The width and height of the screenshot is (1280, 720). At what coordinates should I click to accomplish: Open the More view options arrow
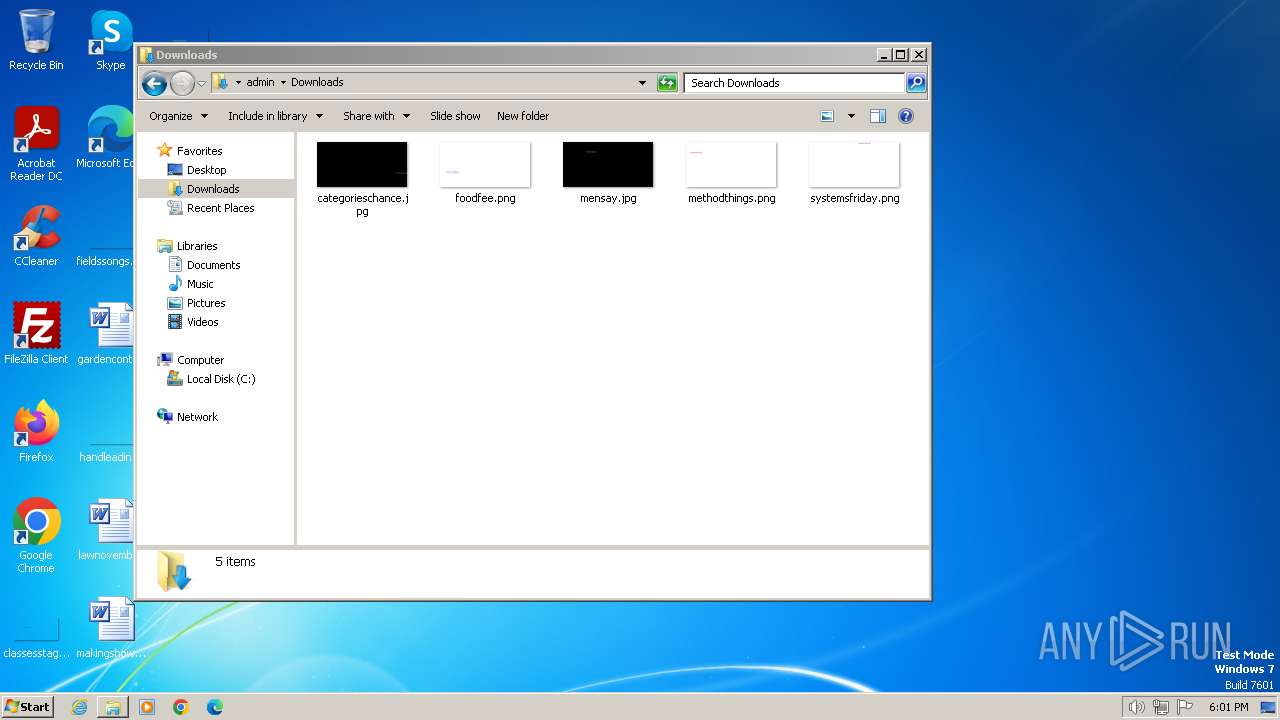[851, 116]
